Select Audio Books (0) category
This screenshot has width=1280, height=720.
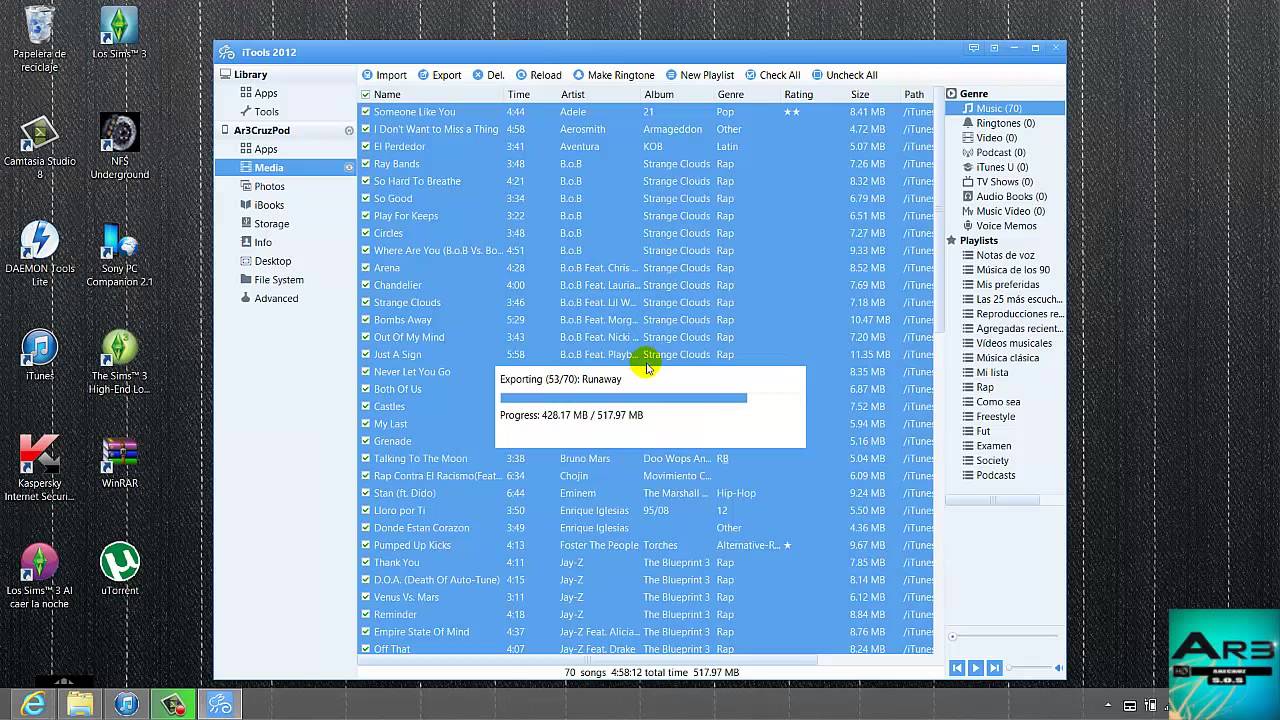[1004, 196]
